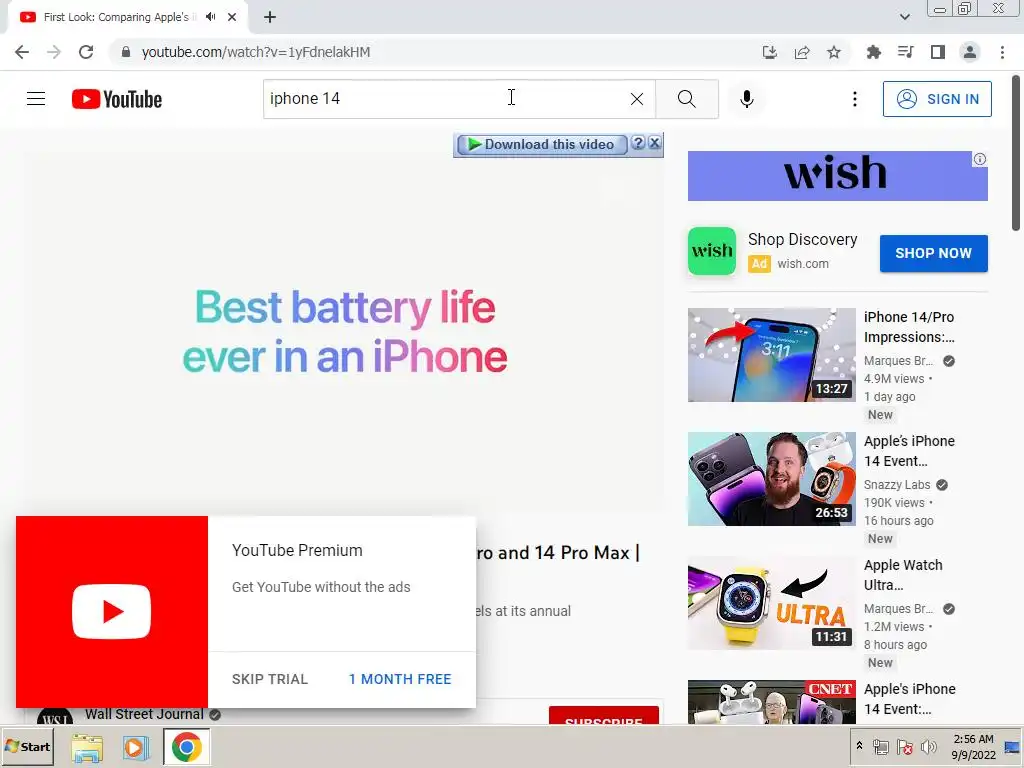This screenshot has width=1024, height=768.
Task: Start voice search with microphone
Action: 746,99
